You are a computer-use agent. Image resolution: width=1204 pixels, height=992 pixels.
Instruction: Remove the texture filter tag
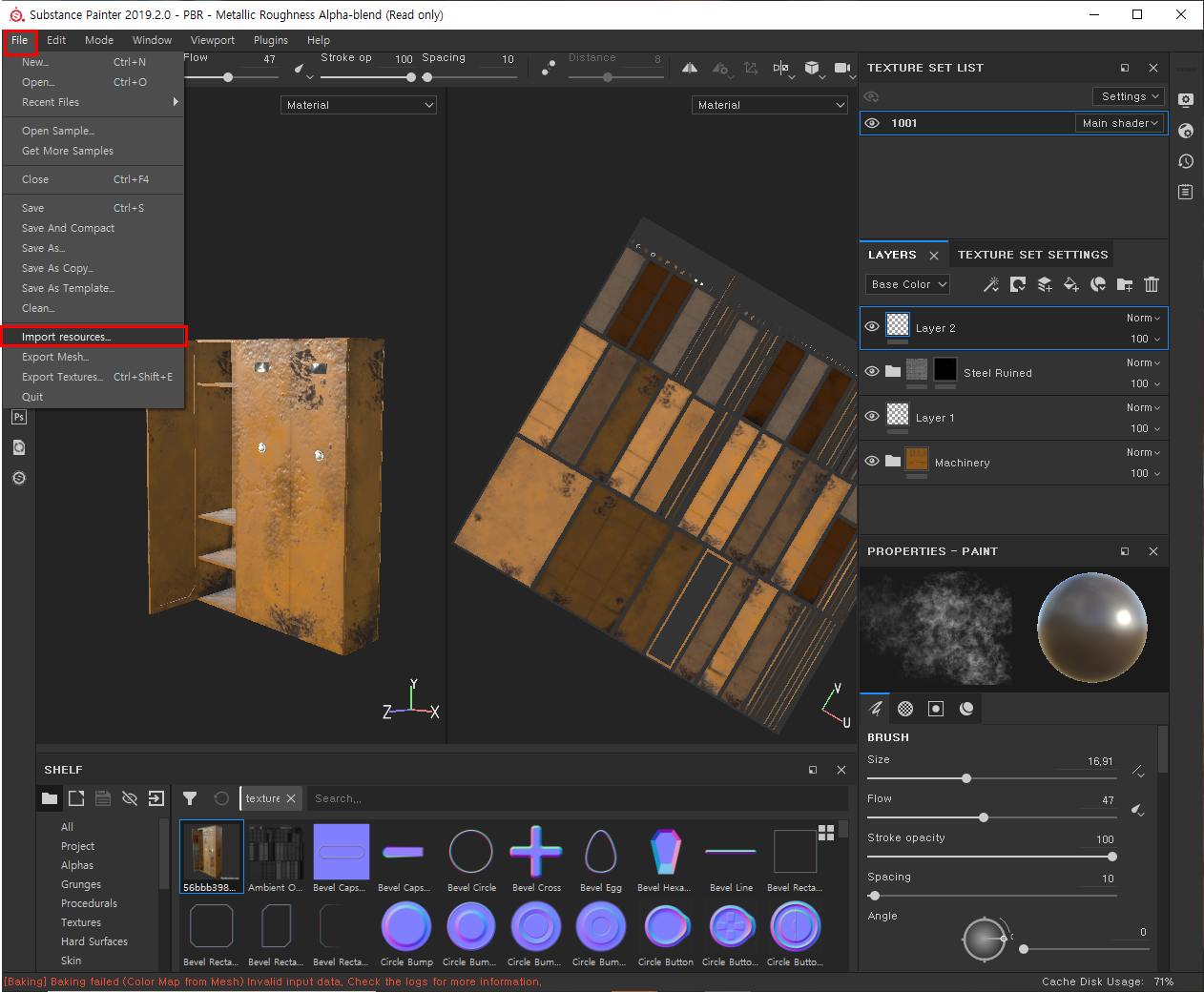point(291,798)
